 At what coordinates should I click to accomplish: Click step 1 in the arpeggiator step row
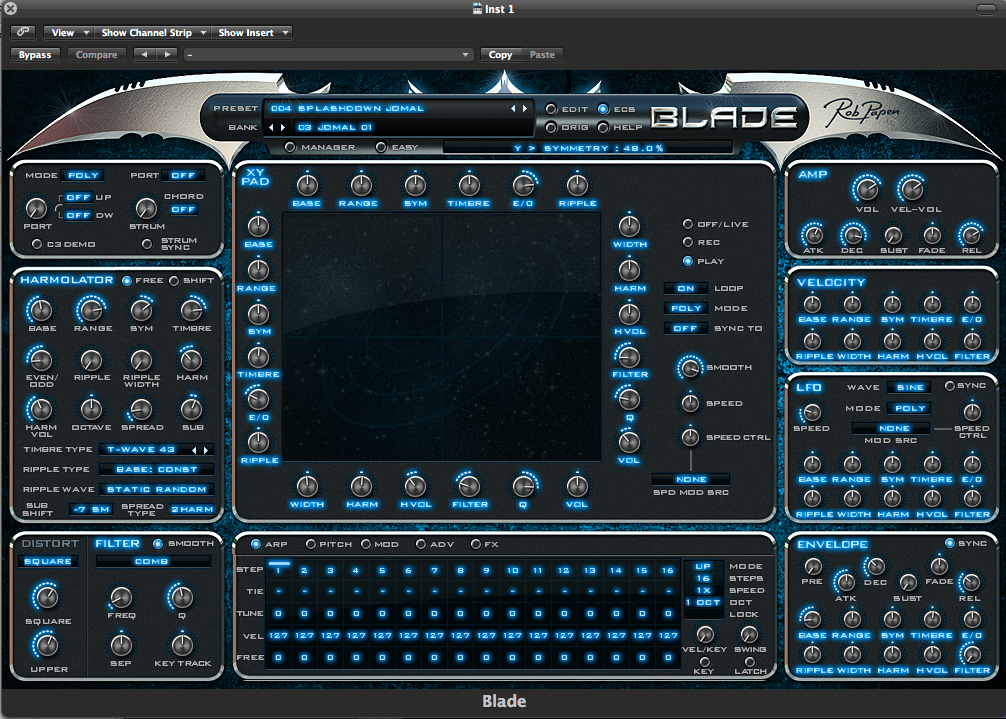[x=279, y=568]
